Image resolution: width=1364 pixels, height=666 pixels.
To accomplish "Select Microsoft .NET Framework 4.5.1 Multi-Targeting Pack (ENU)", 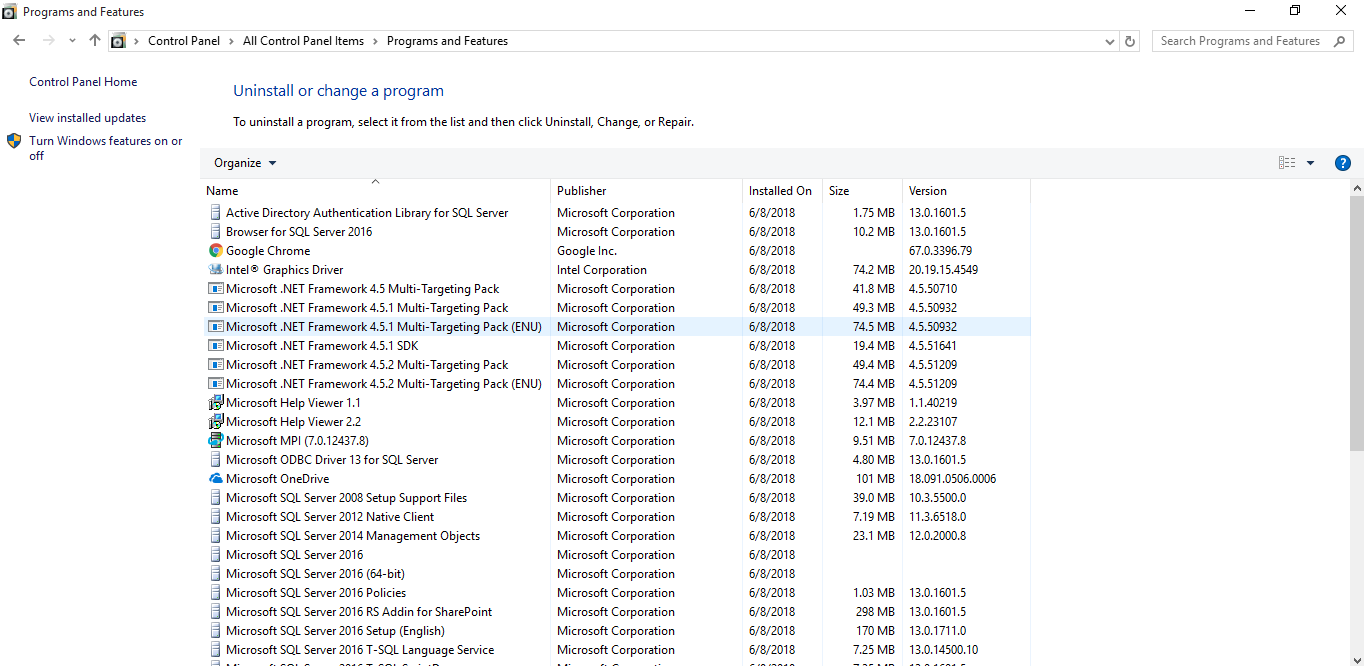I will (616, 327).
